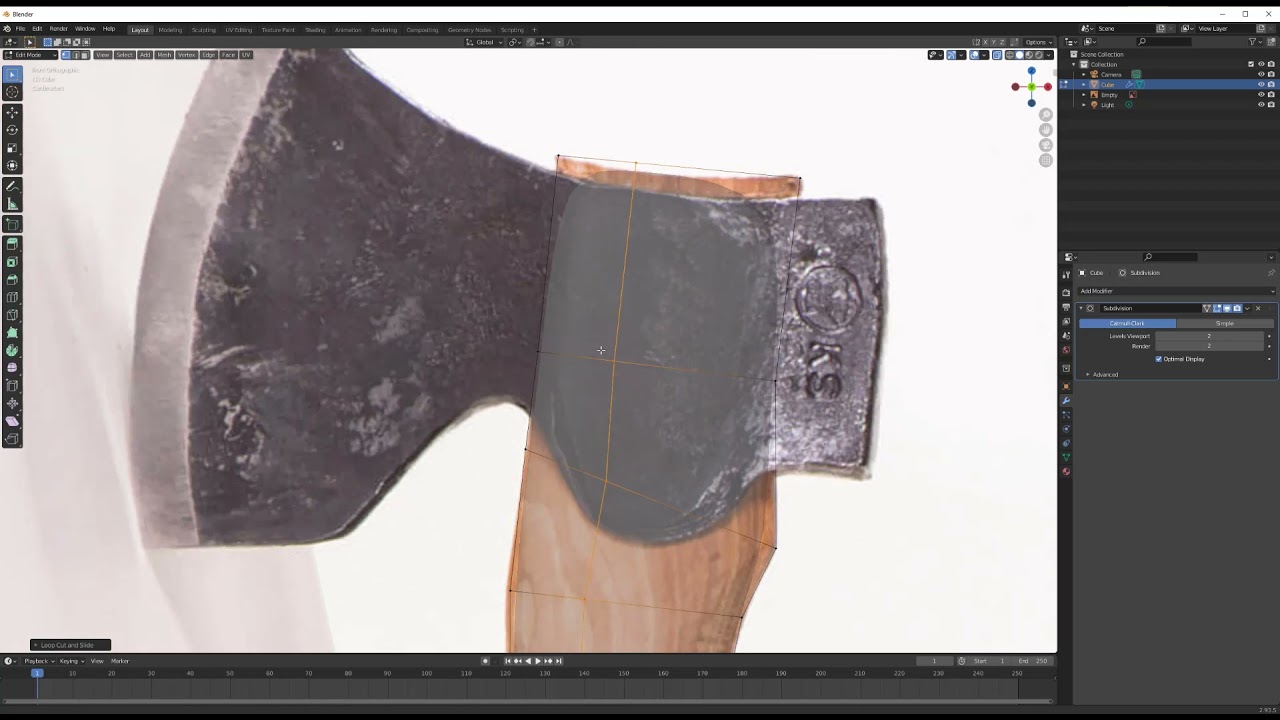Open the Render properties tab icon
This screenshot has height=720, width=1280.
1066,292
